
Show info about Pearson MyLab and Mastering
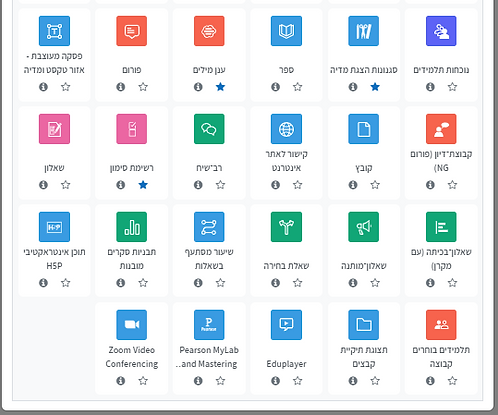(198, 381)
